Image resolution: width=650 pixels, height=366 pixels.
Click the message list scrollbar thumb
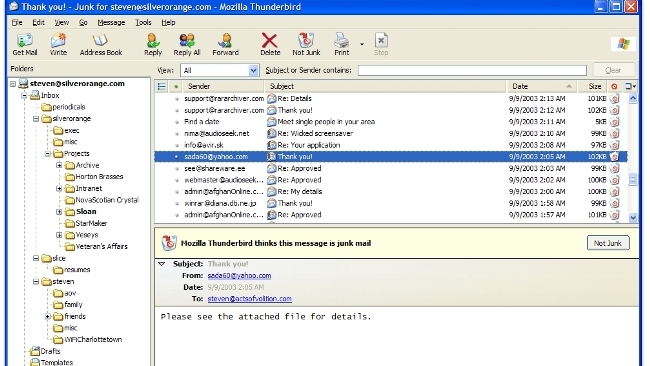coord(633,179)
